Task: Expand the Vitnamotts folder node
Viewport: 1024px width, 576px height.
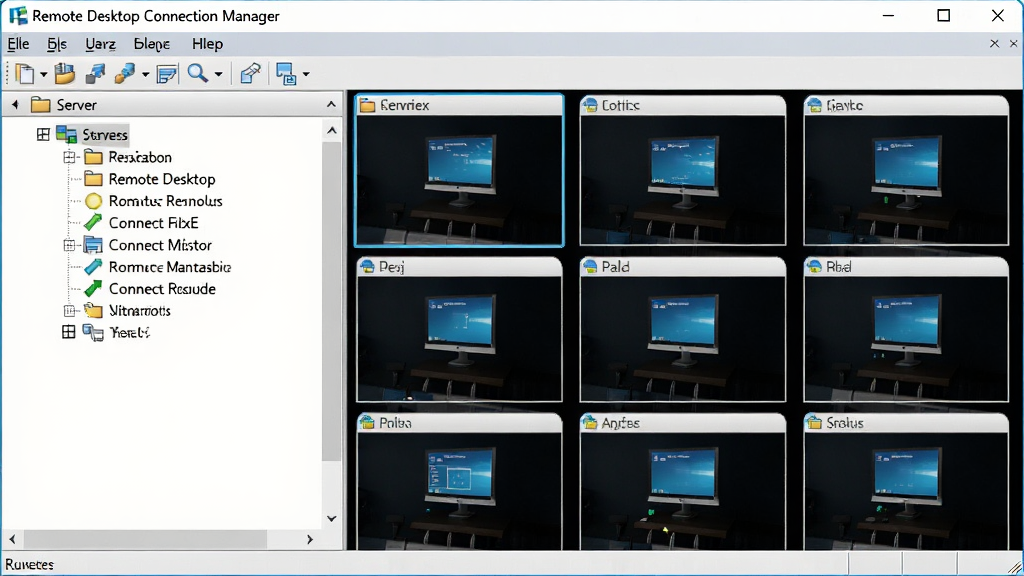Action: pyautogui.click(x=69, y=311)
